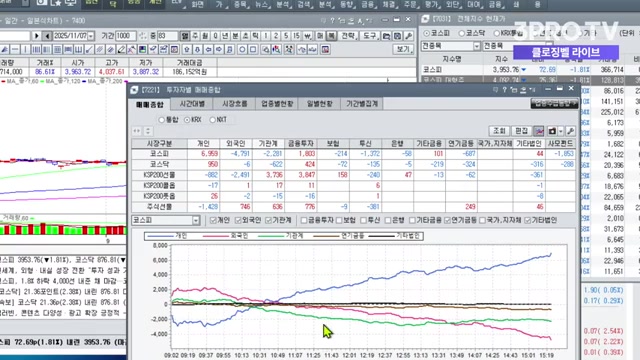Open the date dropdown showing 2025/11/07
The height and width of the screenshot is (360, 640).
[91, 36]
